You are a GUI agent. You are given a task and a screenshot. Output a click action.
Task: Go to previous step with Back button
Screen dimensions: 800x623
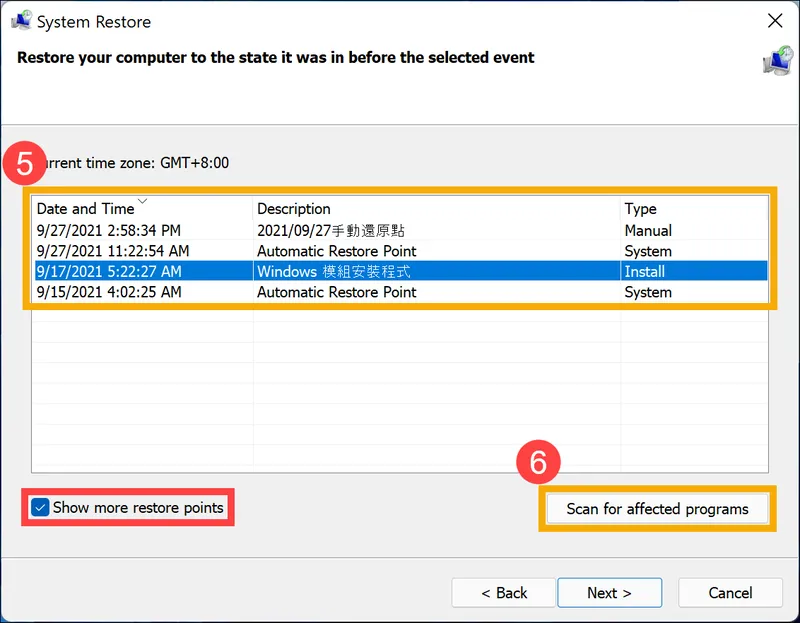(x=504, y=593)
